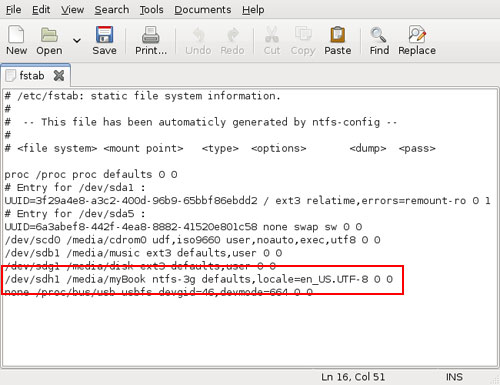Click the Undo toolbar button

(x=198, y=41)
